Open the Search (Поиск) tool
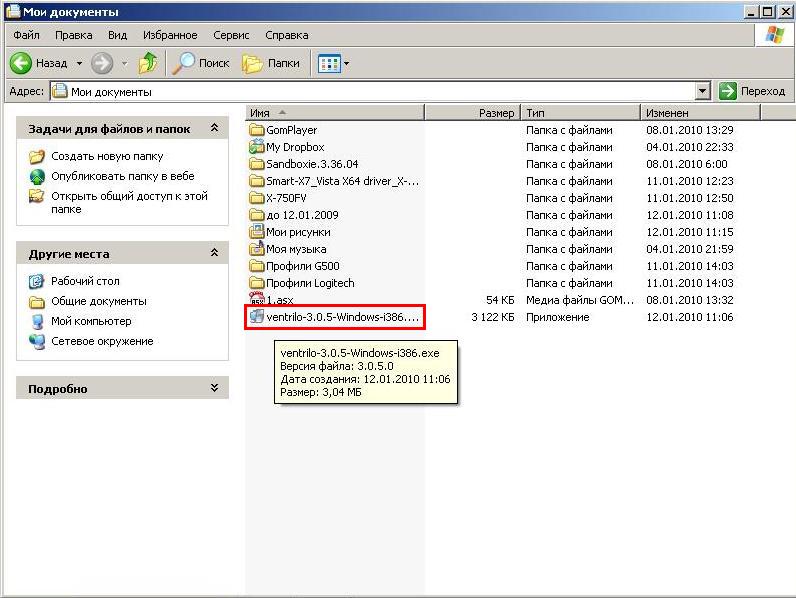Image resolution: width=796 pixels, height=598 pixels. [x=201, y=63]
